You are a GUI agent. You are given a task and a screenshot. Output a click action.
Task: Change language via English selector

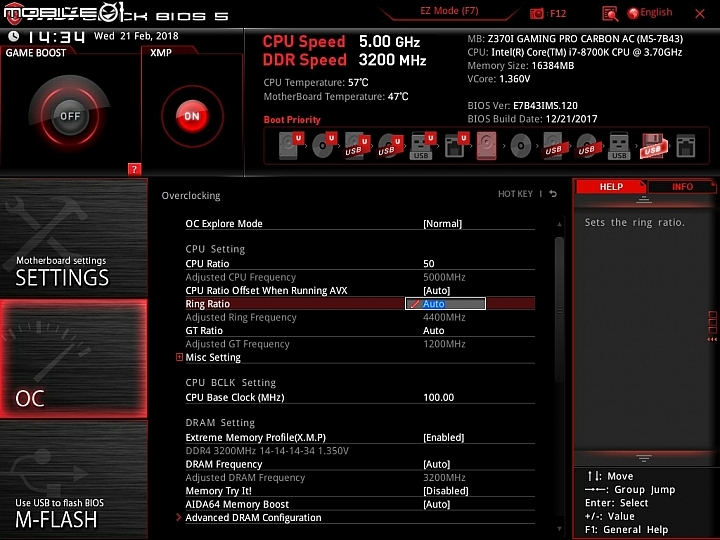pyautogui.click(x=656, y=12)
